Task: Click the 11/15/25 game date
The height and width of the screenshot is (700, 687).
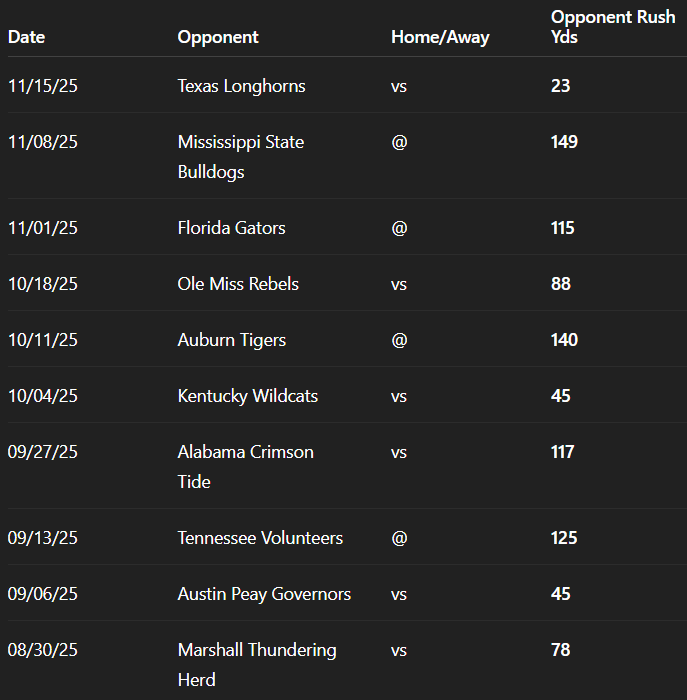Action: click(x=42, y=86)
